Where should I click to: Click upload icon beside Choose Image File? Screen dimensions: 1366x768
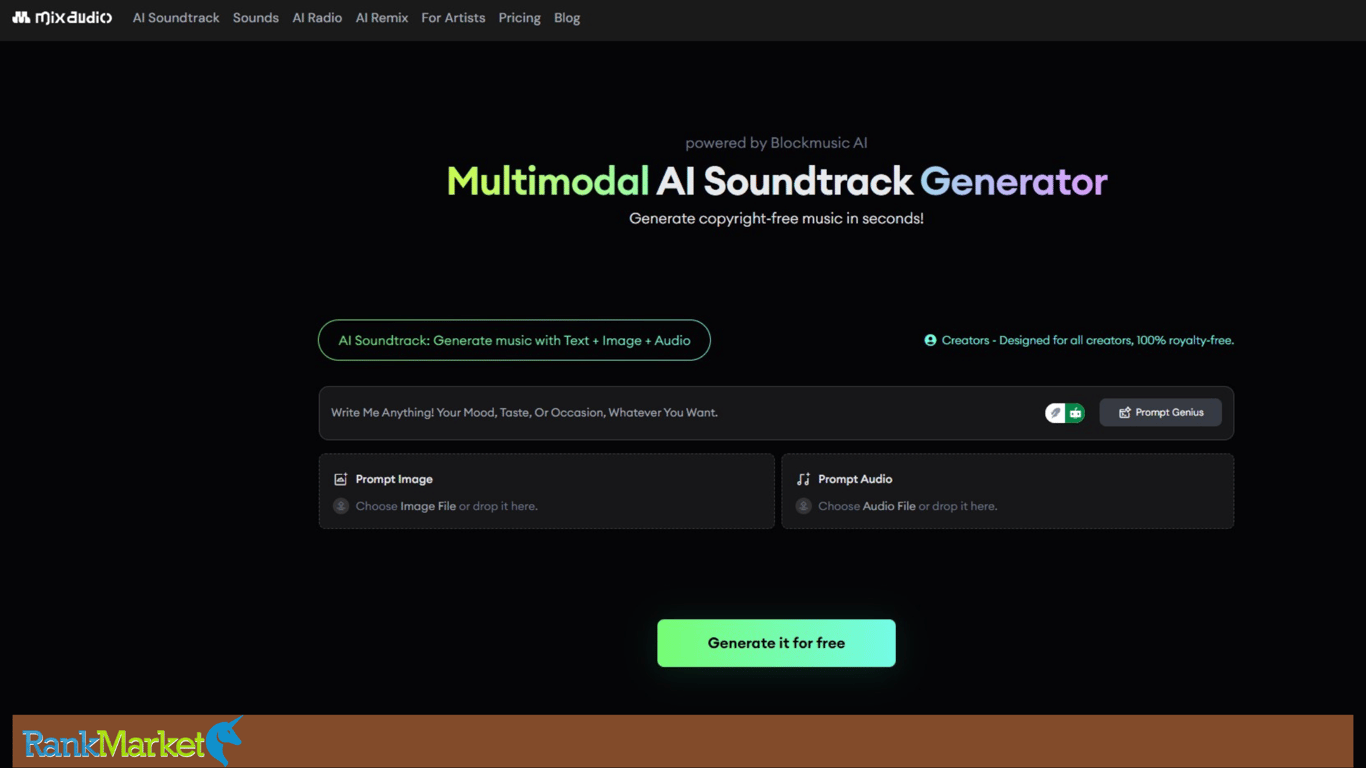[x=341, y=506]
